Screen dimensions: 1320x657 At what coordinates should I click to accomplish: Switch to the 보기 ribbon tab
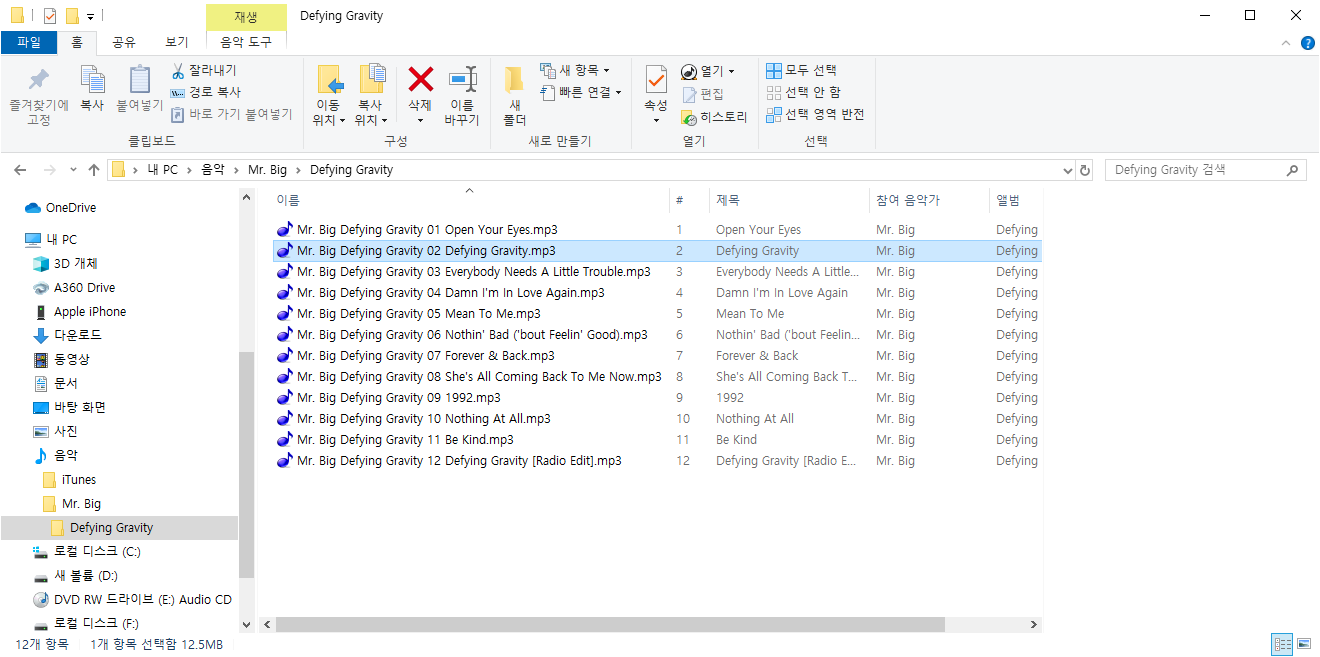coord(177,42)
